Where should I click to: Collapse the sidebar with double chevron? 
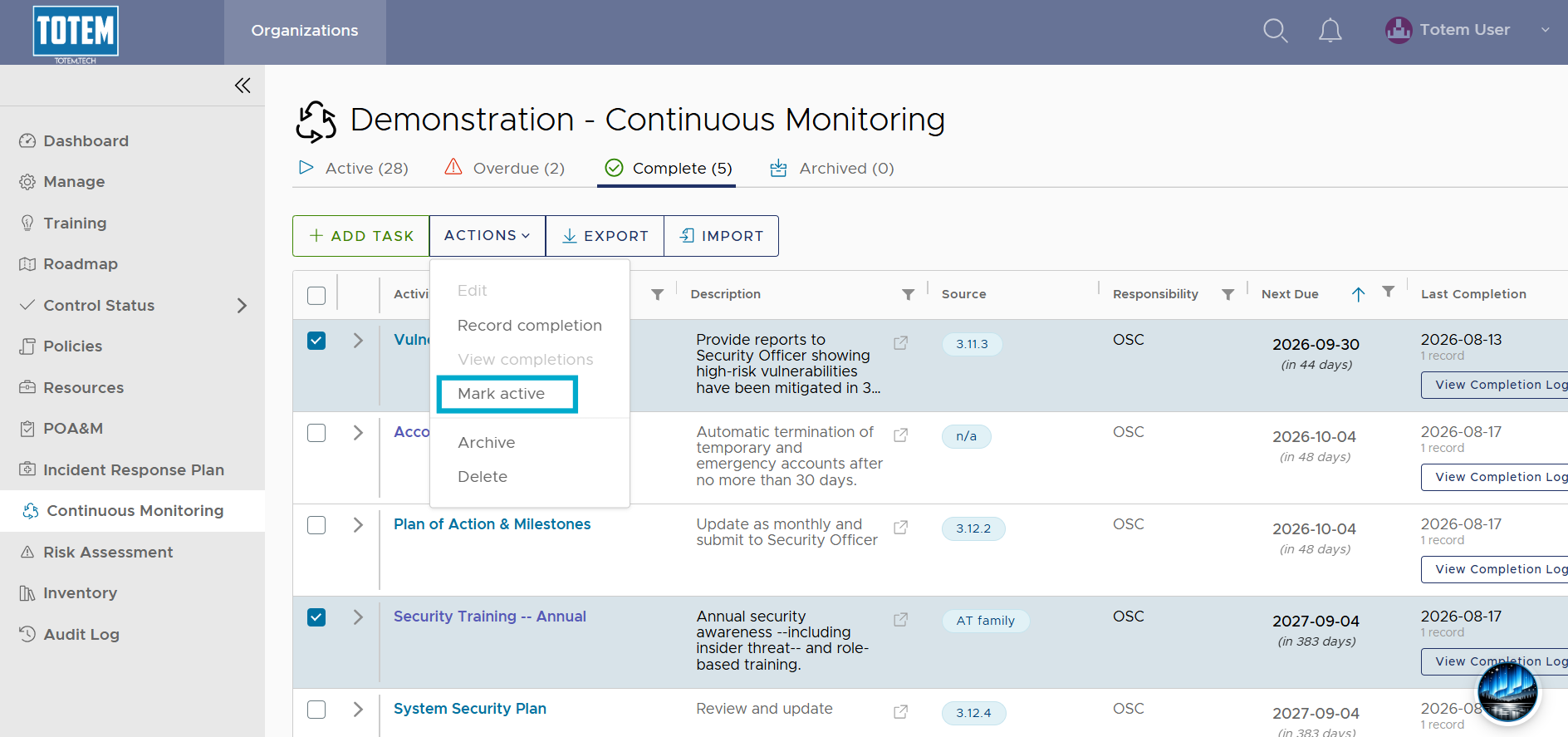click(243, 86)
